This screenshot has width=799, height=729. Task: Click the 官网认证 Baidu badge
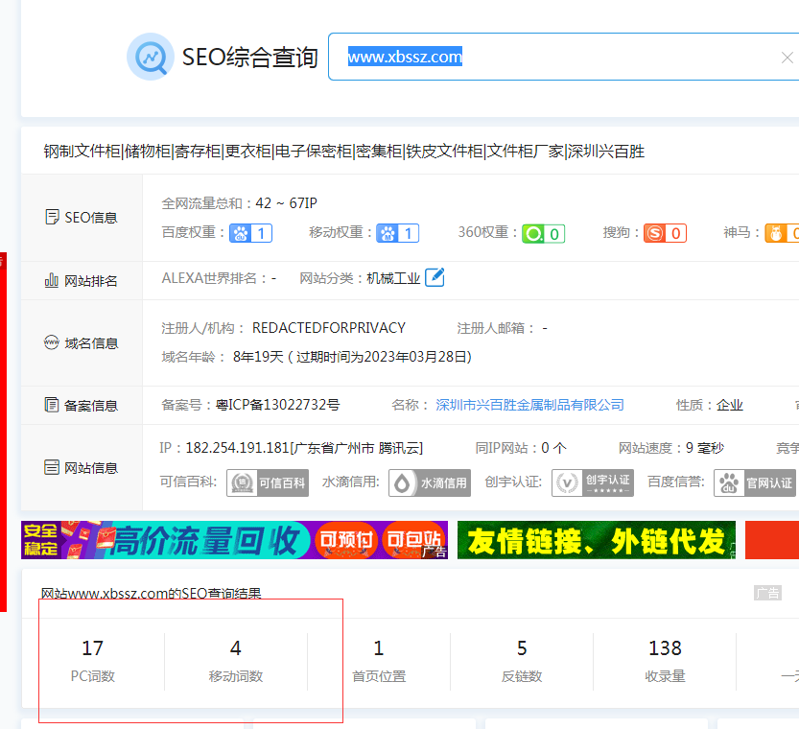755,483
